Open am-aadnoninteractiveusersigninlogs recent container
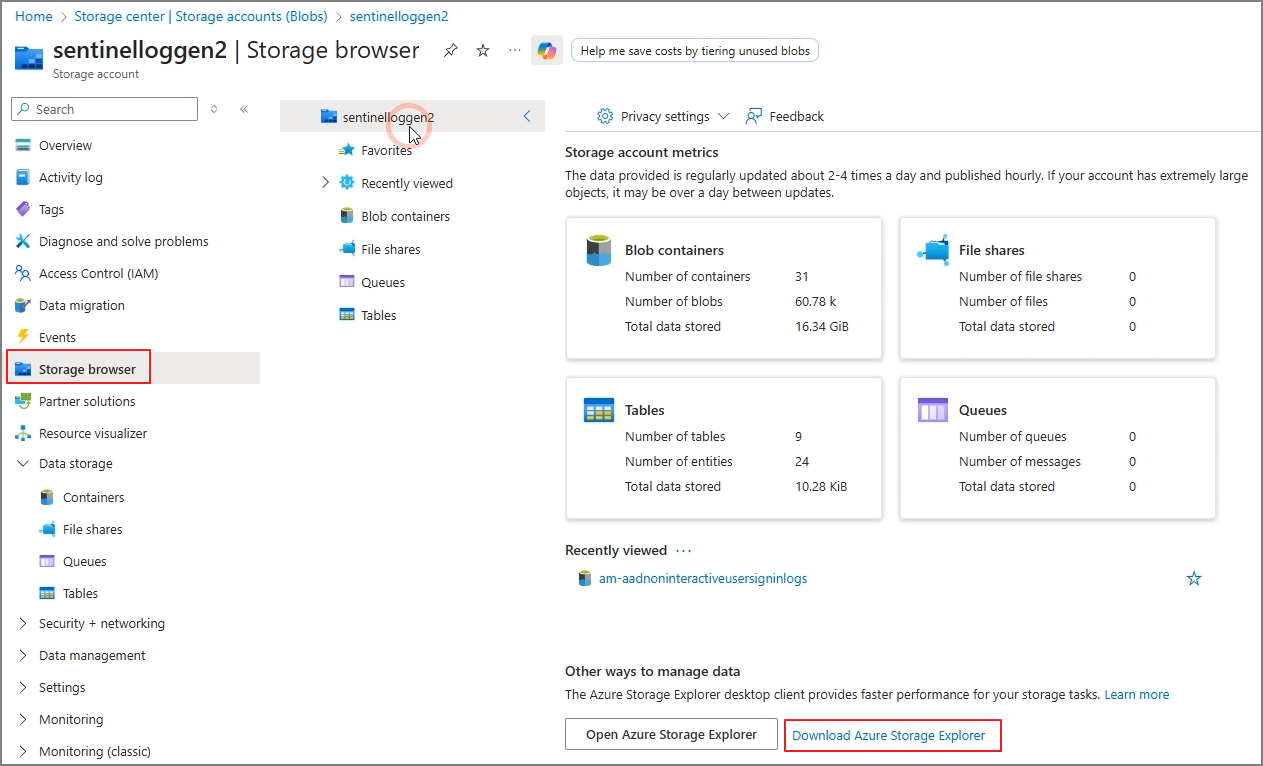 [703, 578]
